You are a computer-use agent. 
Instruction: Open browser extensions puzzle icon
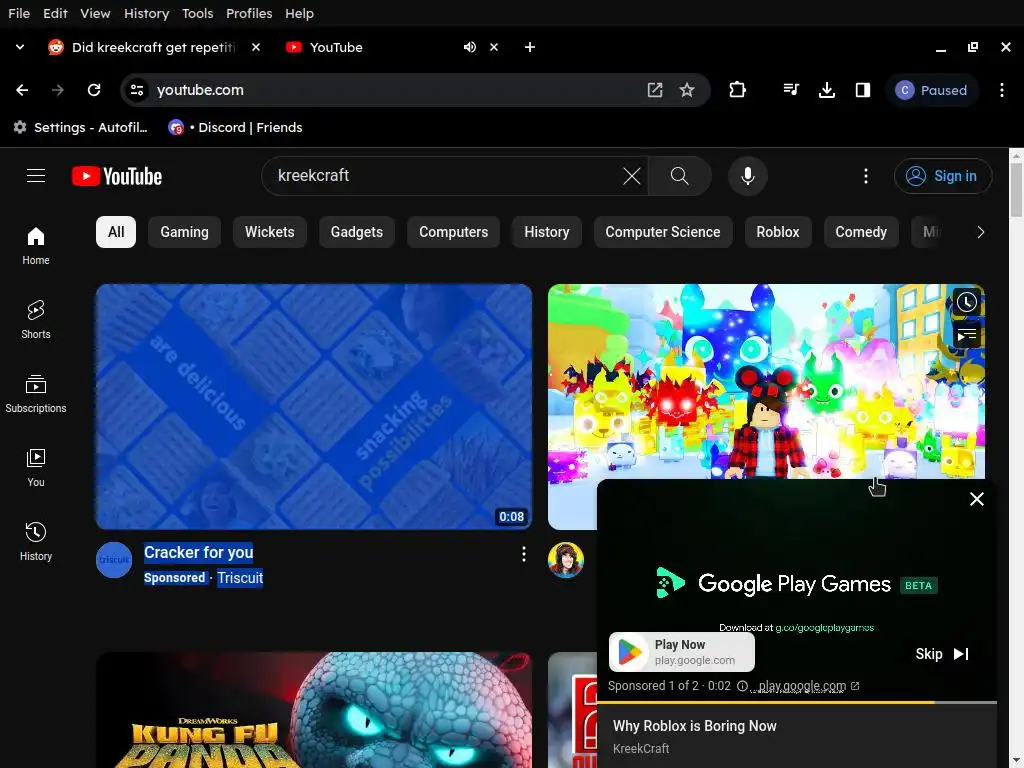point(737,90)
